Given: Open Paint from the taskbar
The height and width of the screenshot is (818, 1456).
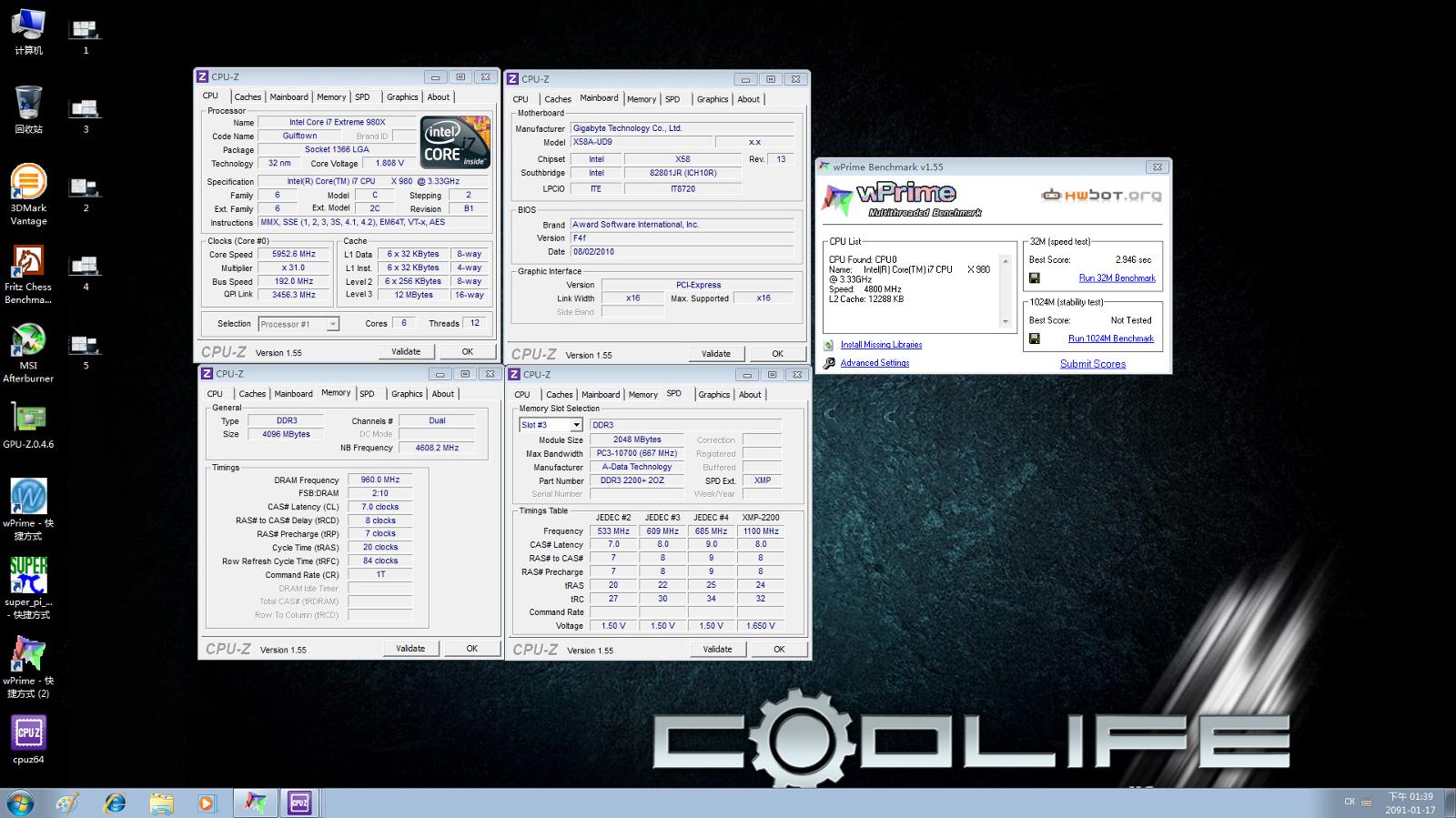Looking at the screenshot, I should pyautogui.click(x=67, y=803).
